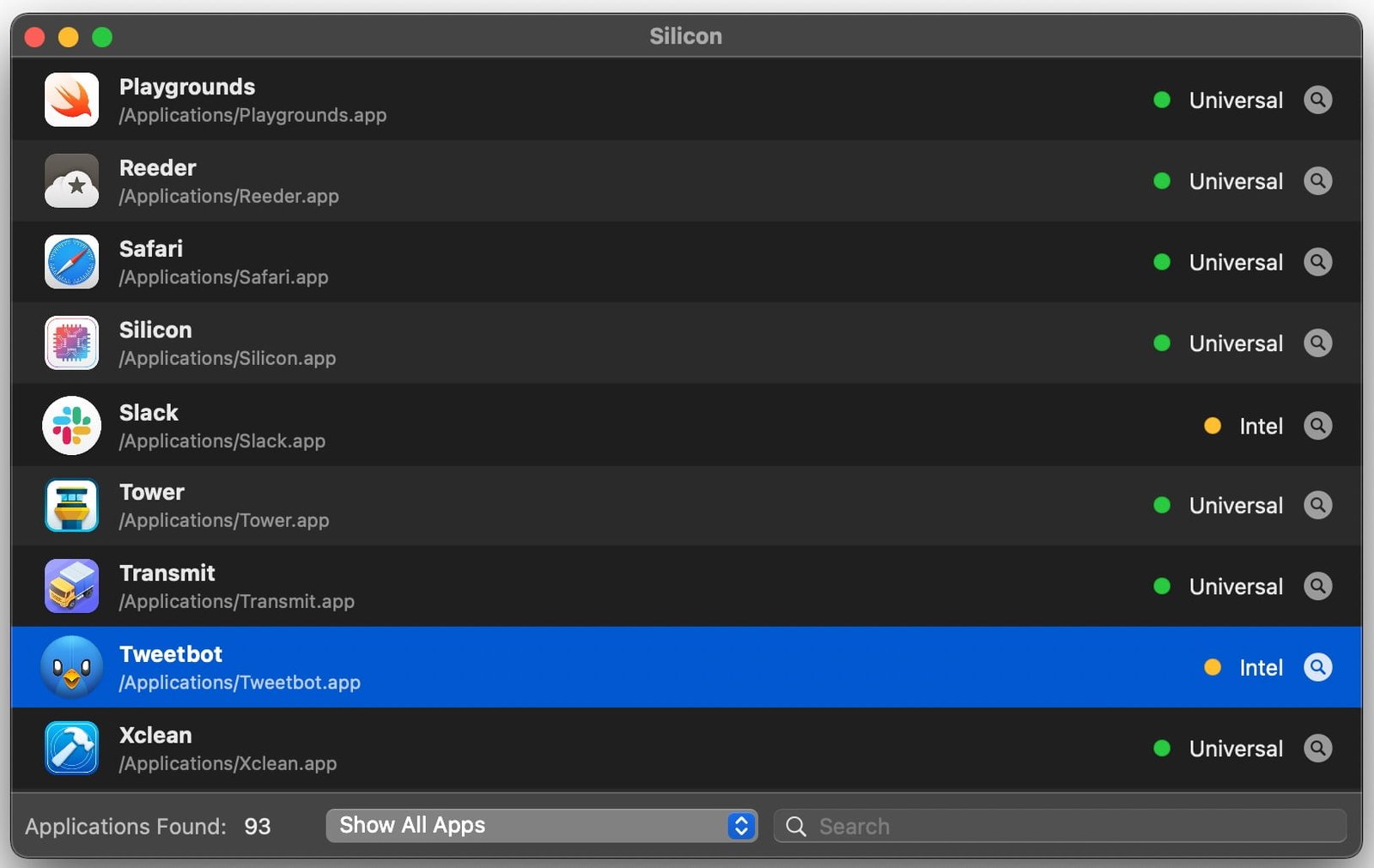
Task: Select the Tweetbot app name
Action: 171,654
